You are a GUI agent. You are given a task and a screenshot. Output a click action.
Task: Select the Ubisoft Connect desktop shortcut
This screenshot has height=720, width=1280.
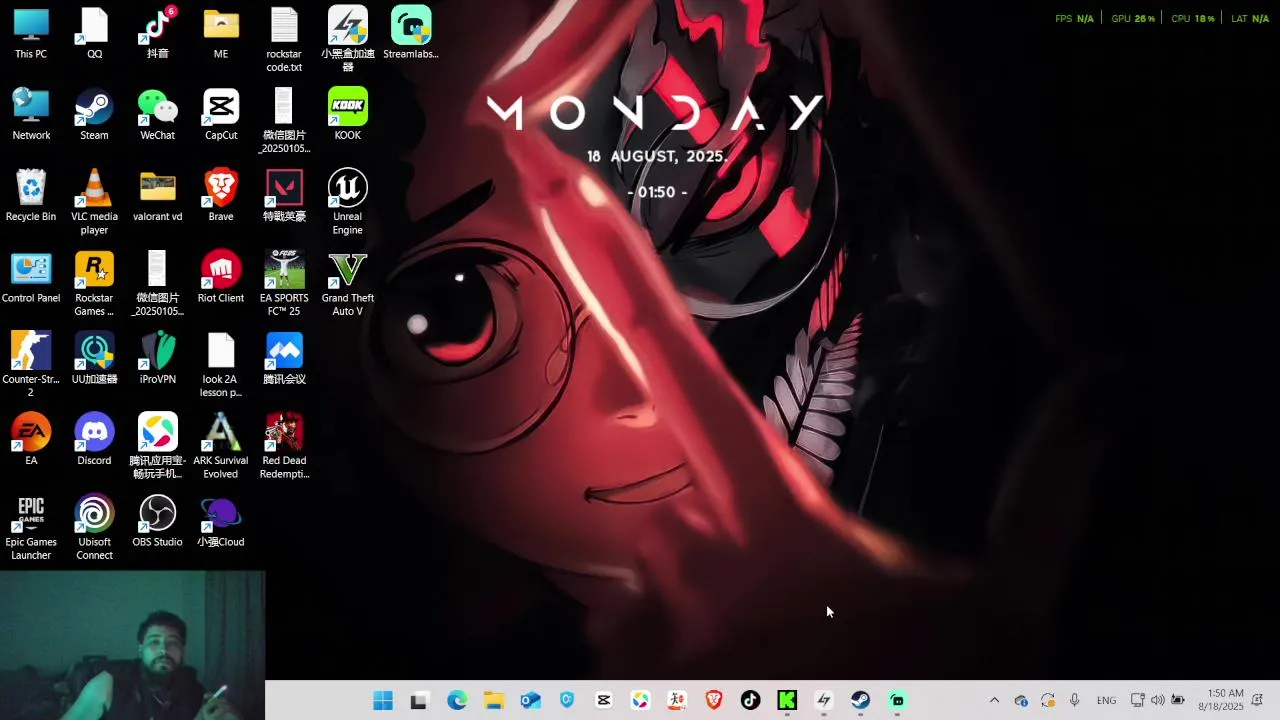tap(94, 528)
